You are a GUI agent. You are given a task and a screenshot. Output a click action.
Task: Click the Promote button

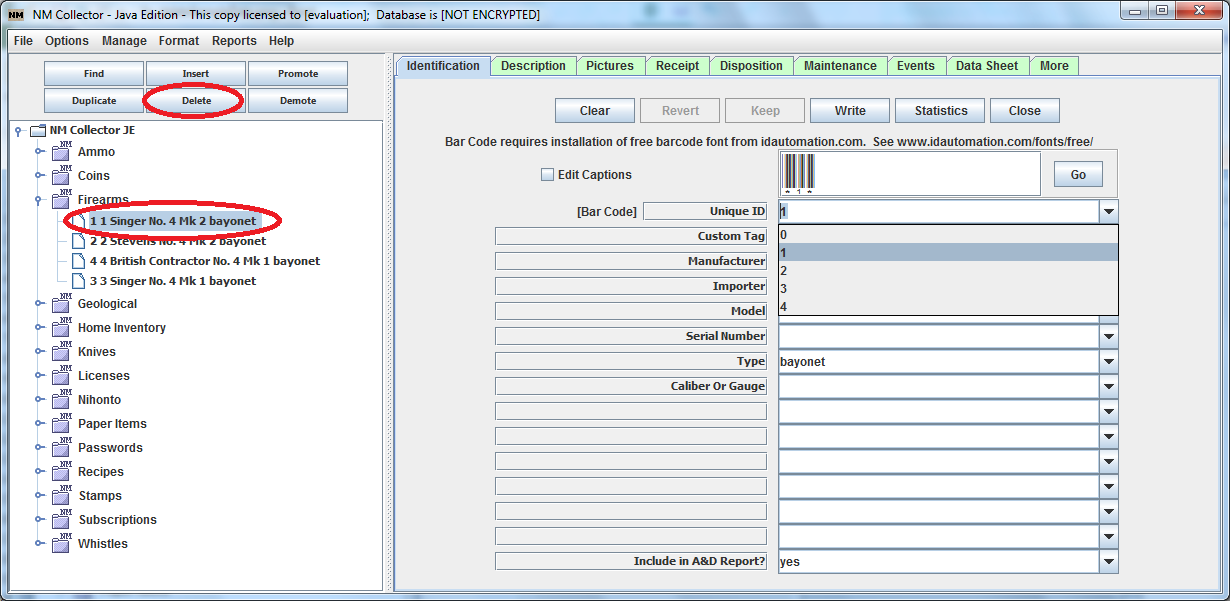coord(297,73)
